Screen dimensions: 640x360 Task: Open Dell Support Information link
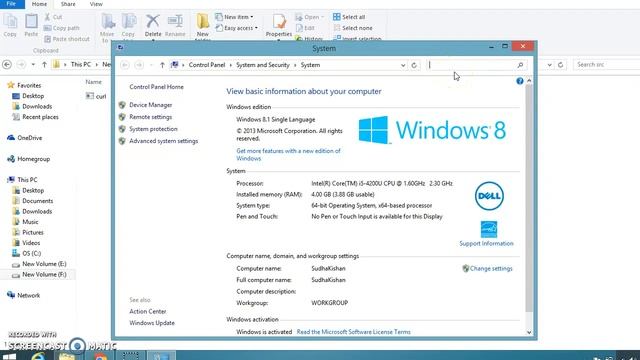click(x=487, y=243)
